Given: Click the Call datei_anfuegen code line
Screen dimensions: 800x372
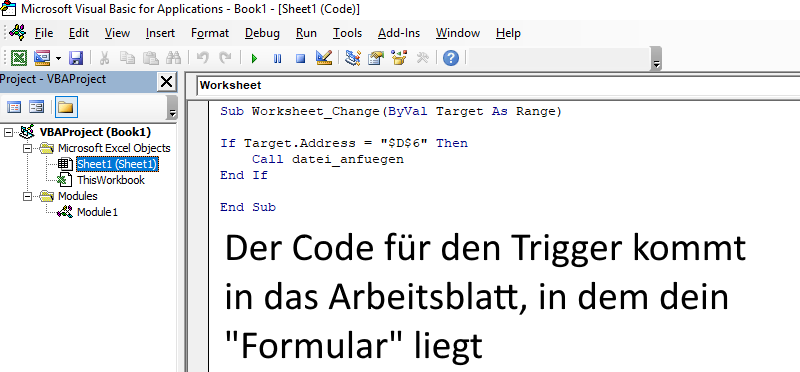Looking at the screenshot, I should tap(328, 159).
